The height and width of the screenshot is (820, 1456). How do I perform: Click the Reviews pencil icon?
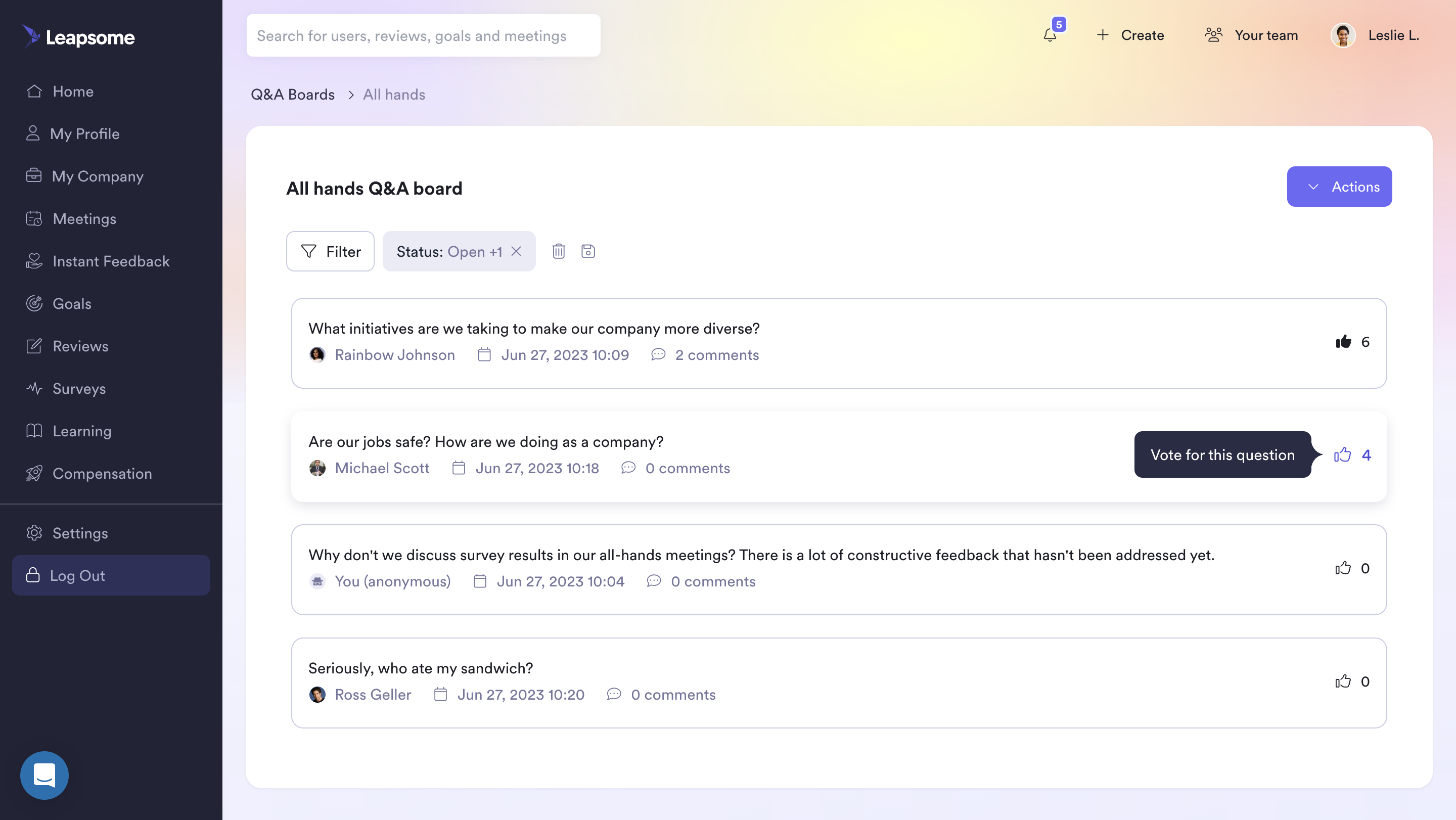(x=34, y=346)
